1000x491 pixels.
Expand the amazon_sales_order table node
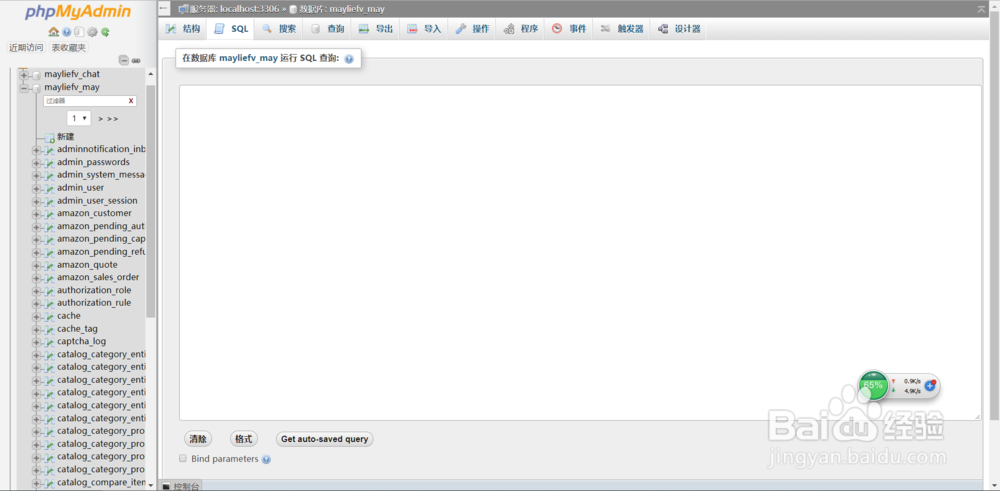36,278
